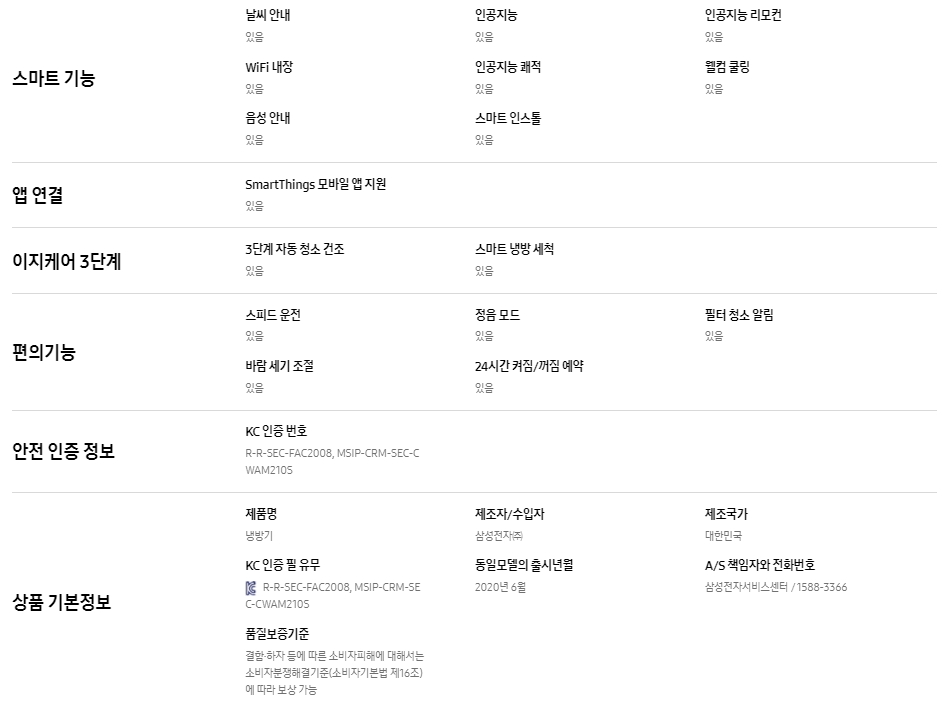Click the 웰컴 쿨링 feature label

pos(727,67)
